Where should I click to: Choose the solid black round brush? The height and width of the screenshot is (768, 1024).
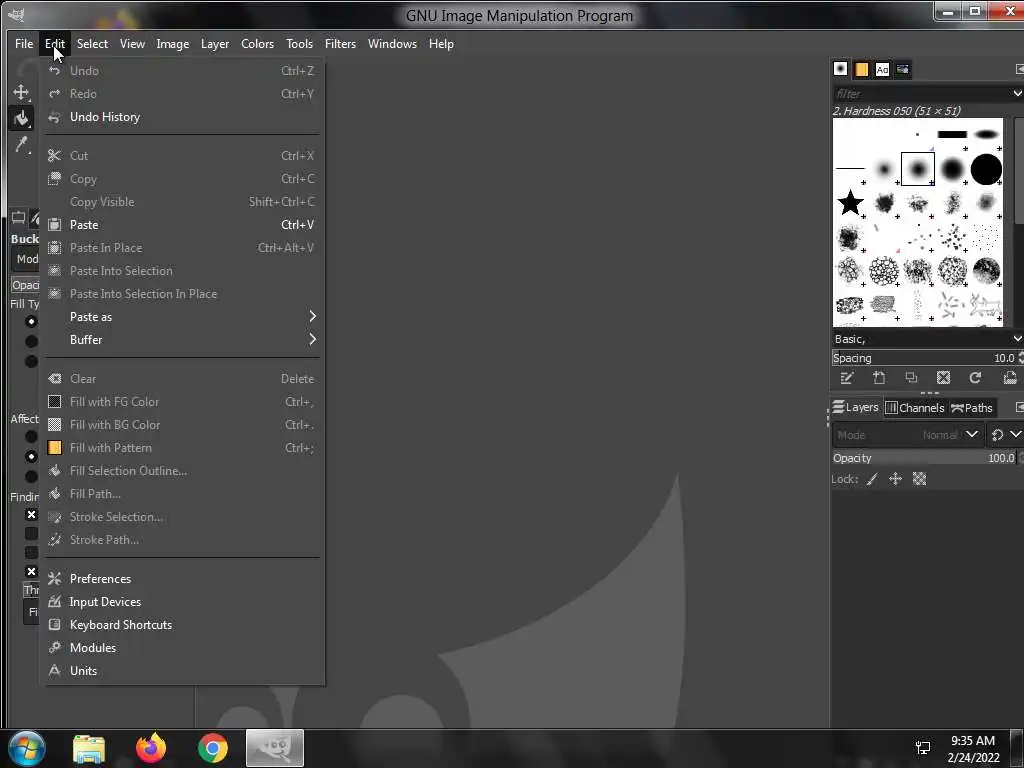tap(985, 169)
